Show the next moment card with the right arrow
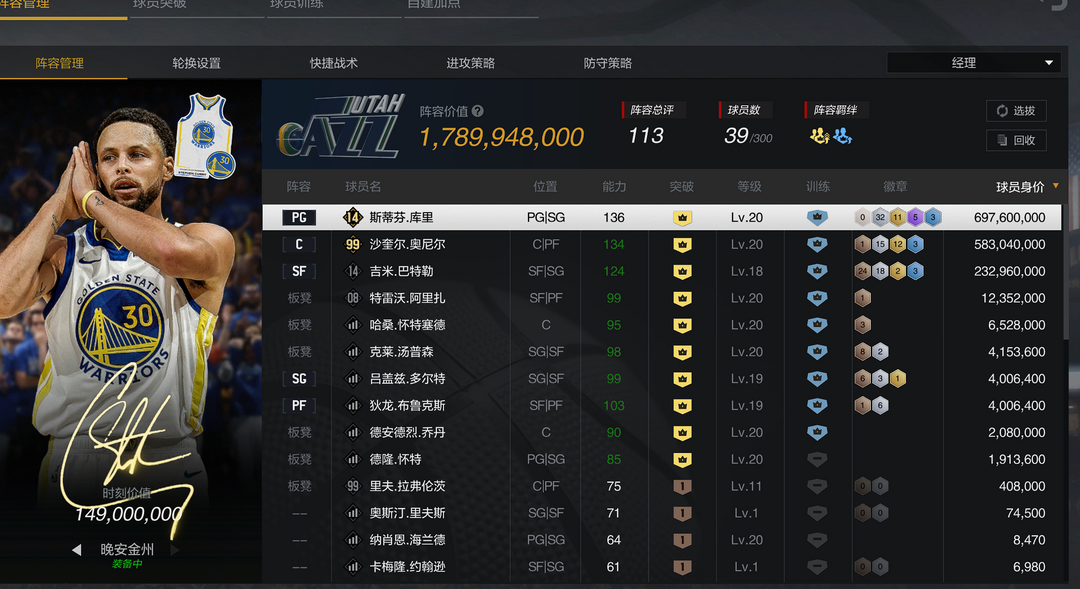 [175, 550]
